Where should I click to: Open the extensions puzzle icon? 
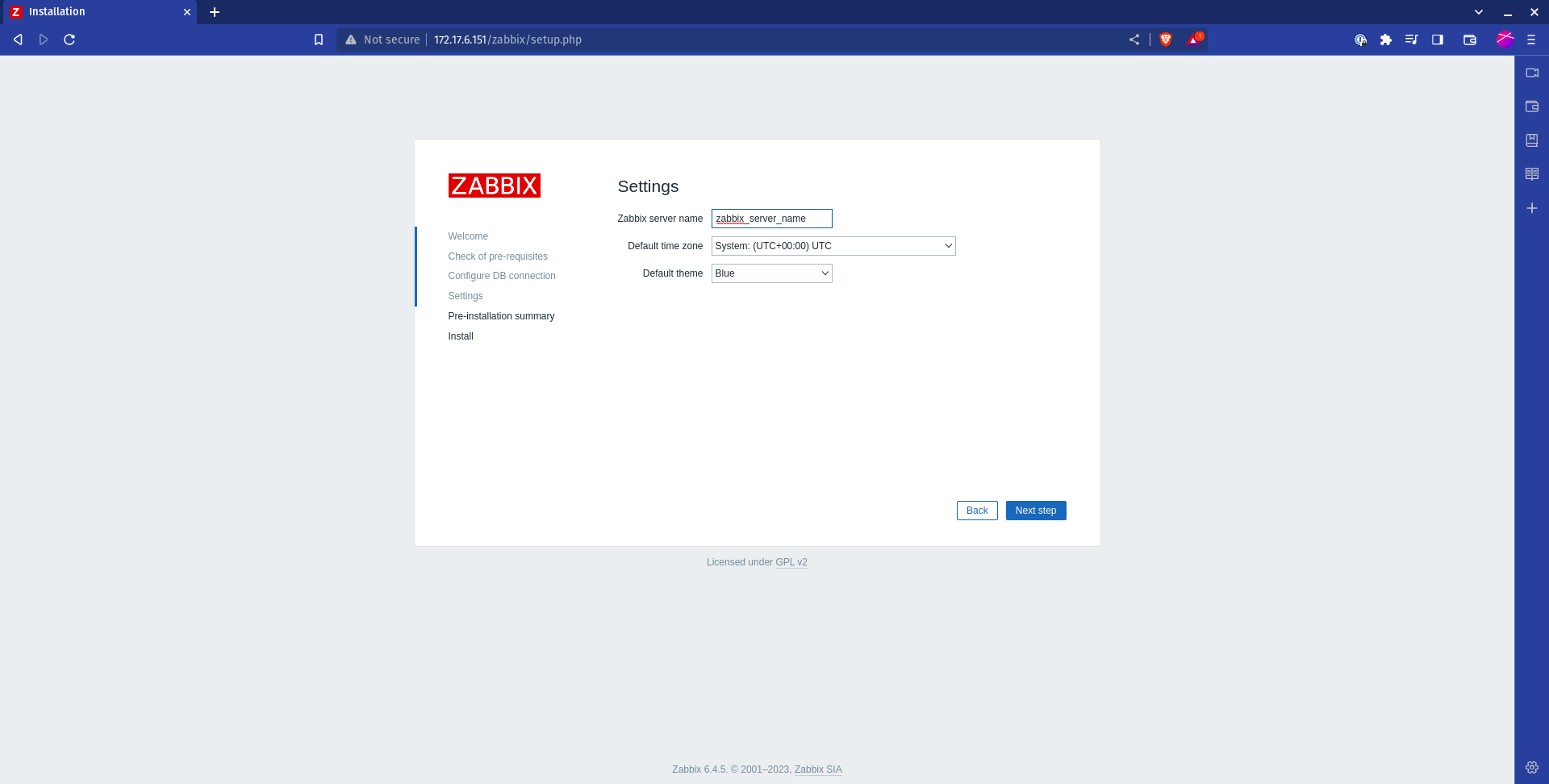tap(1386, 40)
